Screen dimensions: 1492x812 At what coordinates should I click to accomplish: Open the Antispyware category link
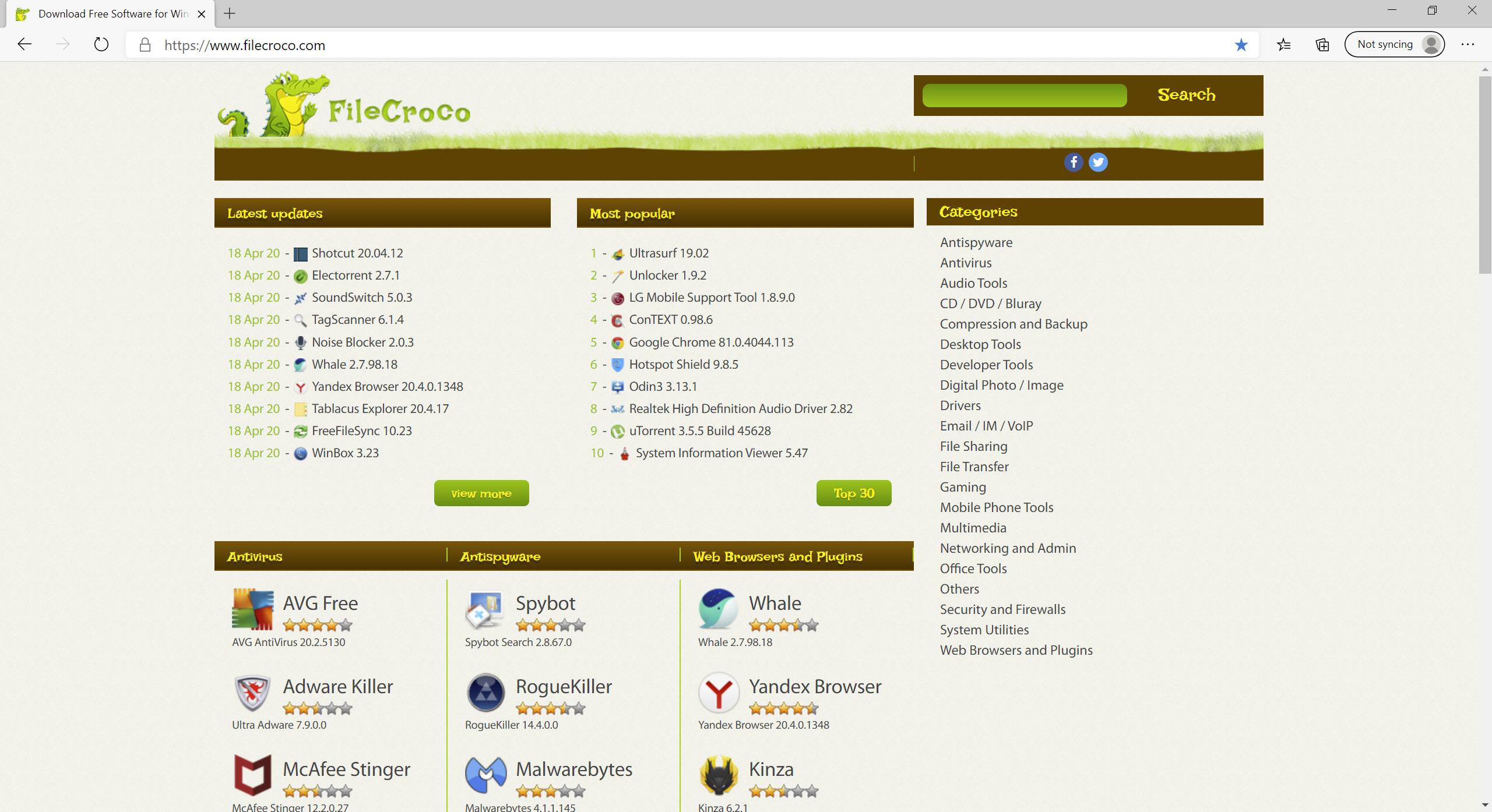976,242
